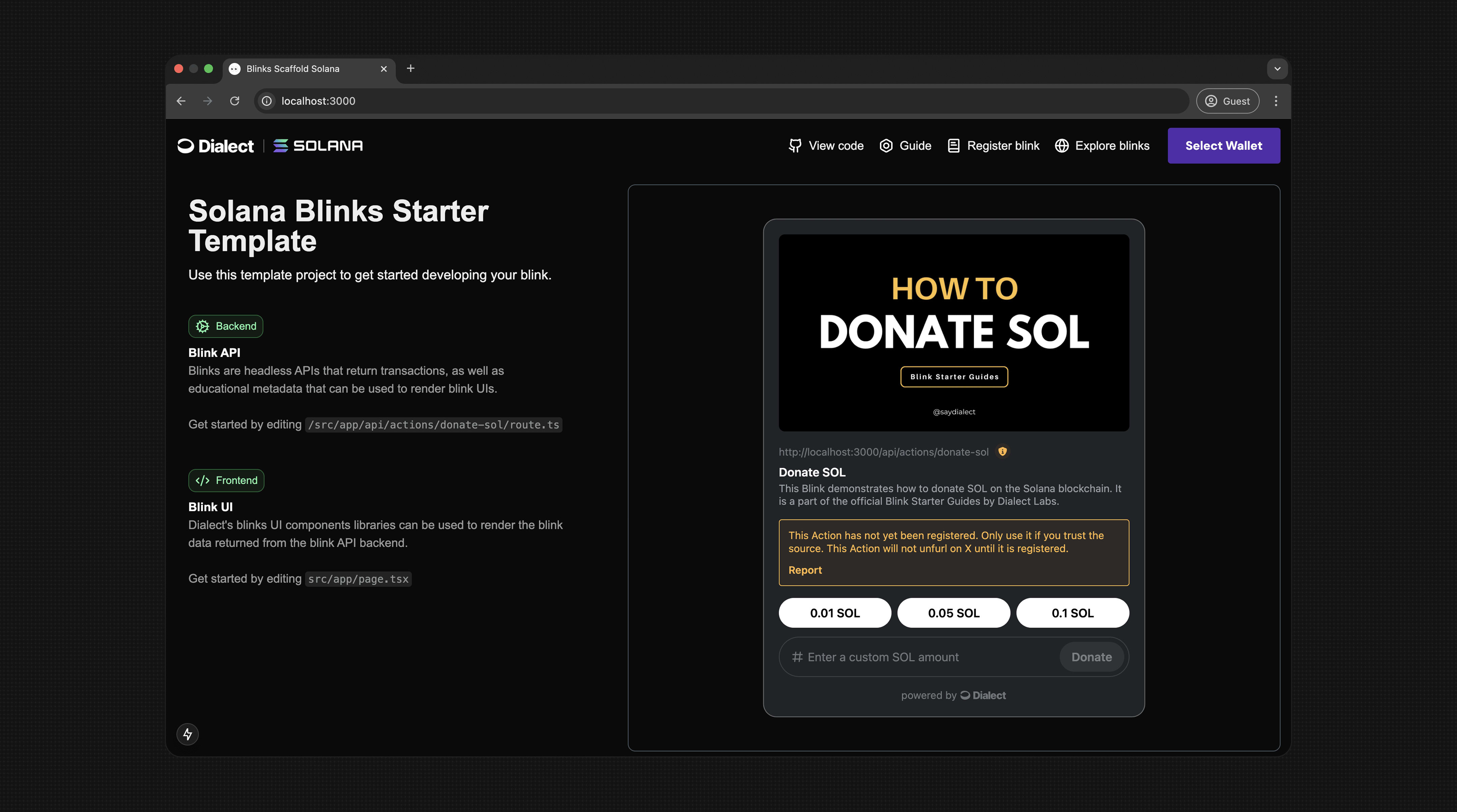Click the Donate SOL title in card
Screen dimensions: 1457x812
click(812, 472)
